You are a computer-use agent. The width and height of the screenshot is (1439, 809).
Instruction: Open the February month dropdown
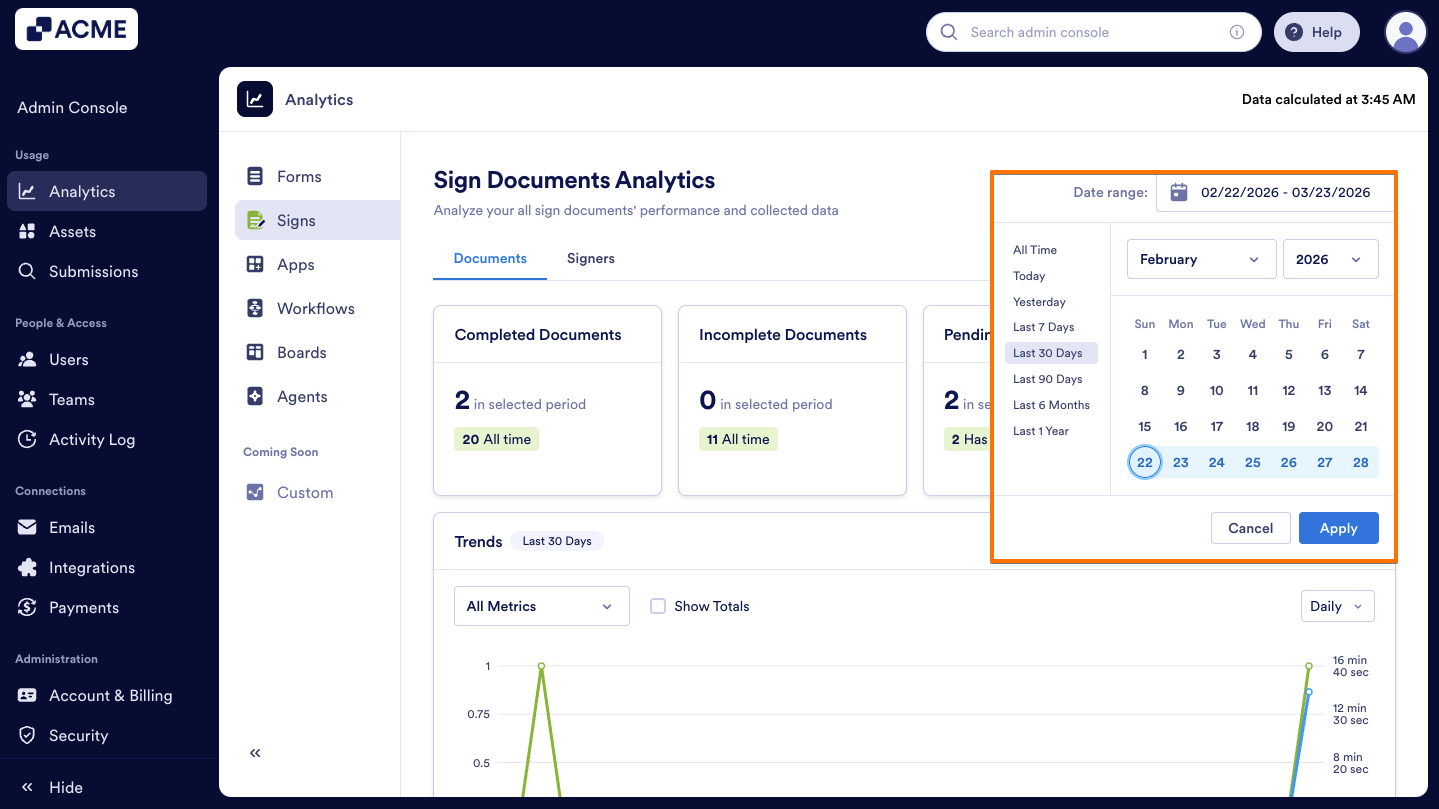[1200, 258]
